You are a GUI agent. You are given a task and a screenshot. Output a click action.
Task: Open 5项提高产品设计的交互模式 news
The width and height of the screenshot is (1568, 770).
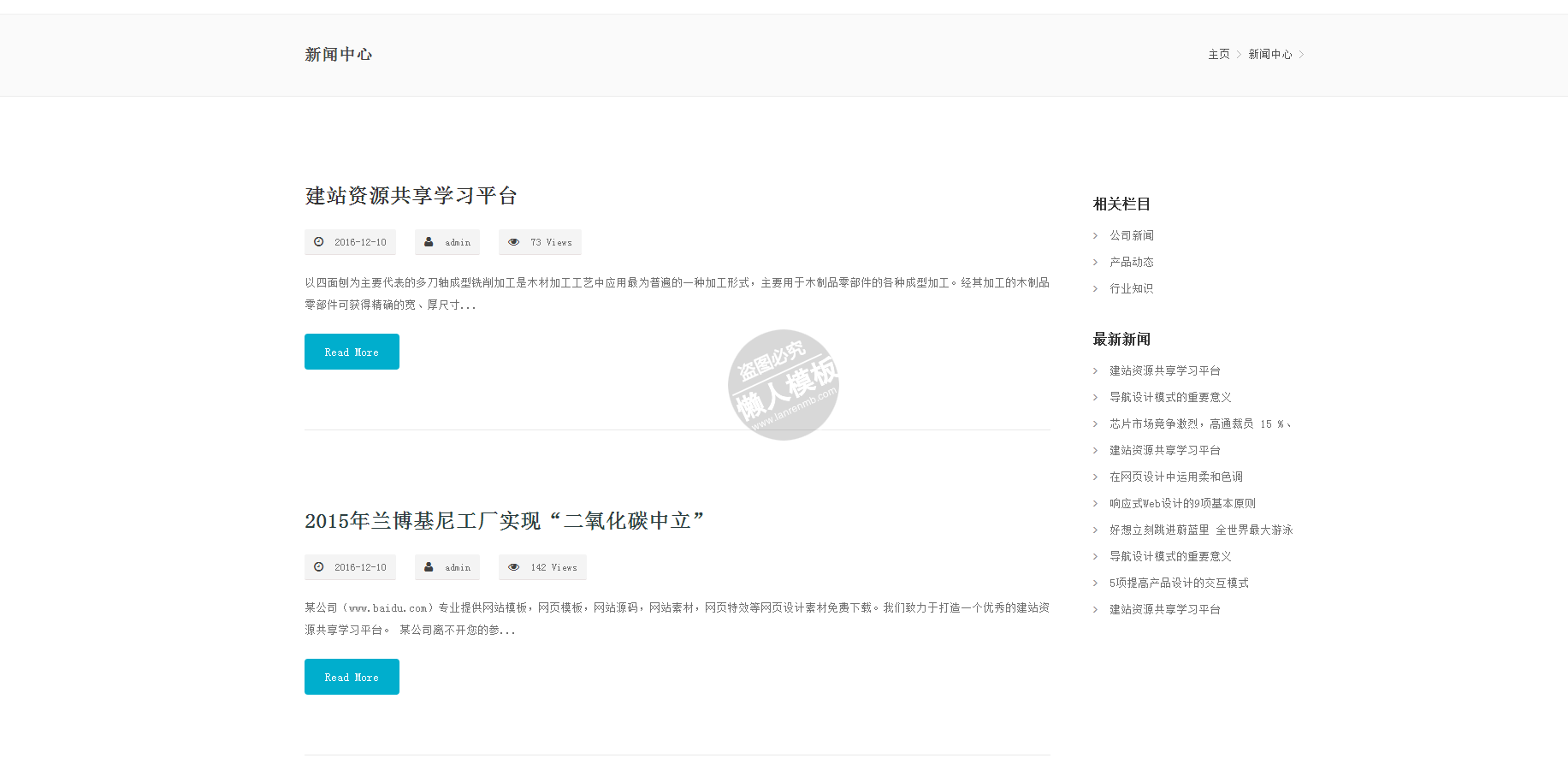[1180, 583]
